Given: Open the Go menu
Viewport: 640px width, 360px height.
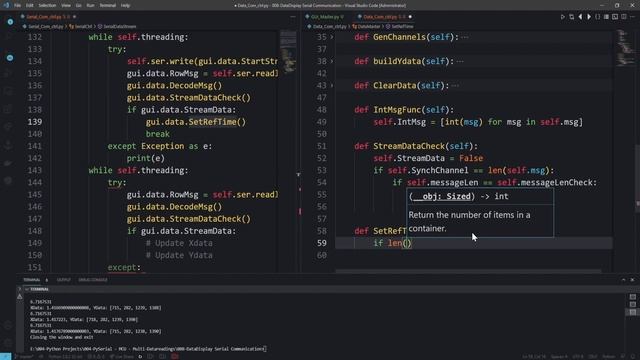Looking at the screenshot, I should pos(78,6).
